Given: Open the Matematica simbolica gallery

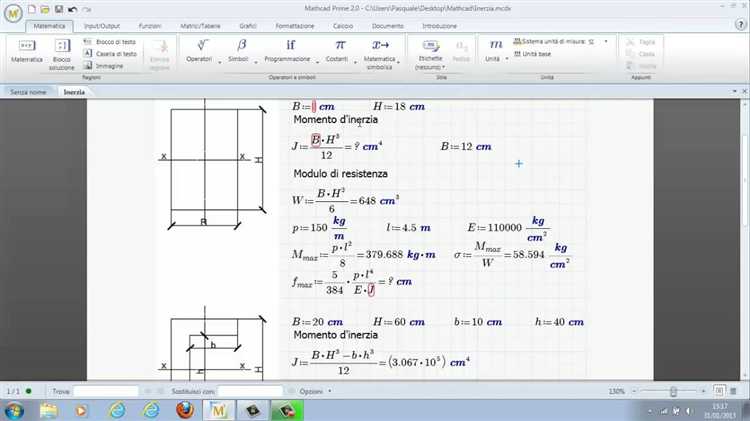Looking at the screenshot, I should (x=380, y=45).
